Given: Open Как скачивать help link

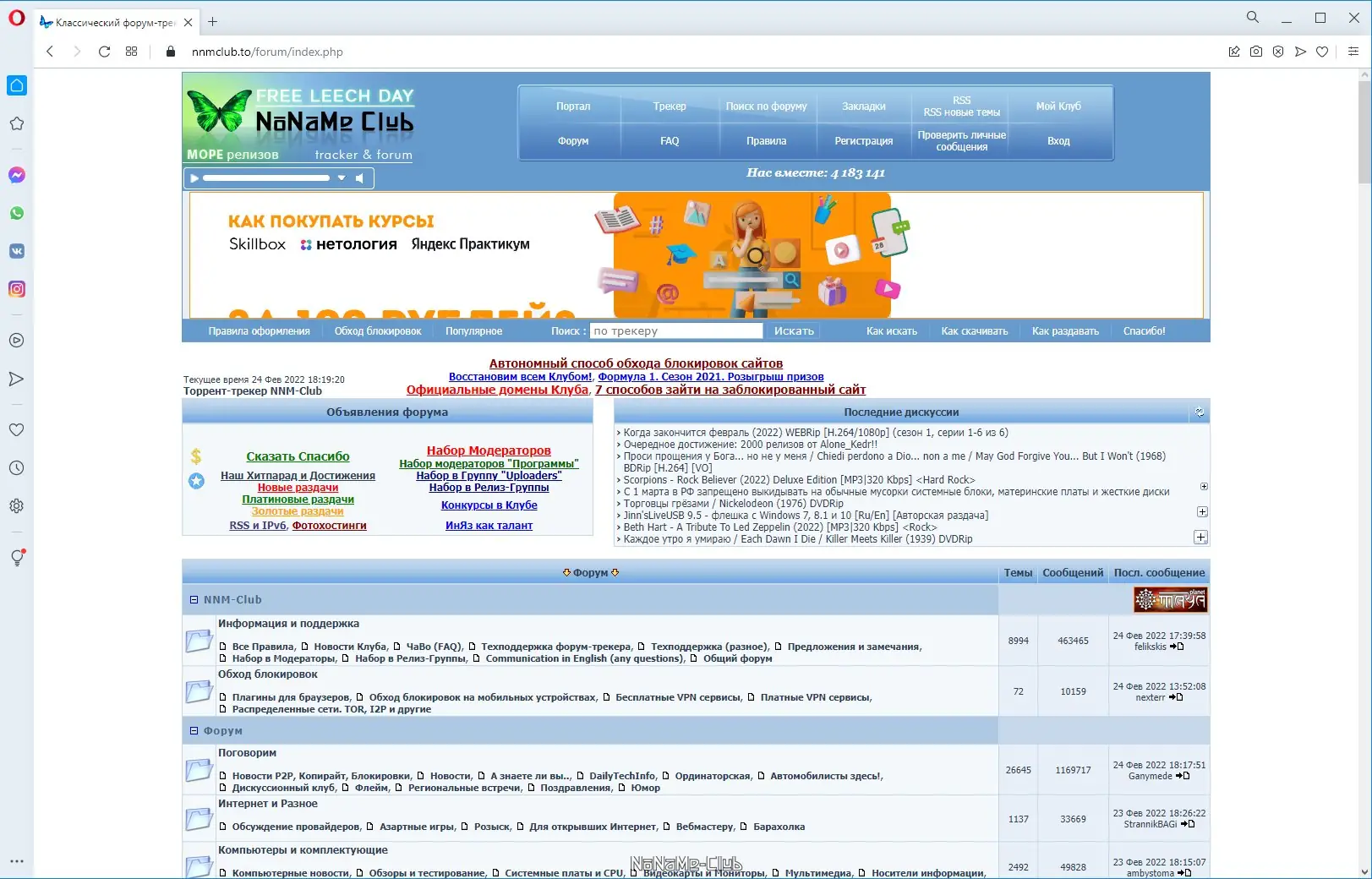Looking at the screenshot, I should tap(975, 331).
